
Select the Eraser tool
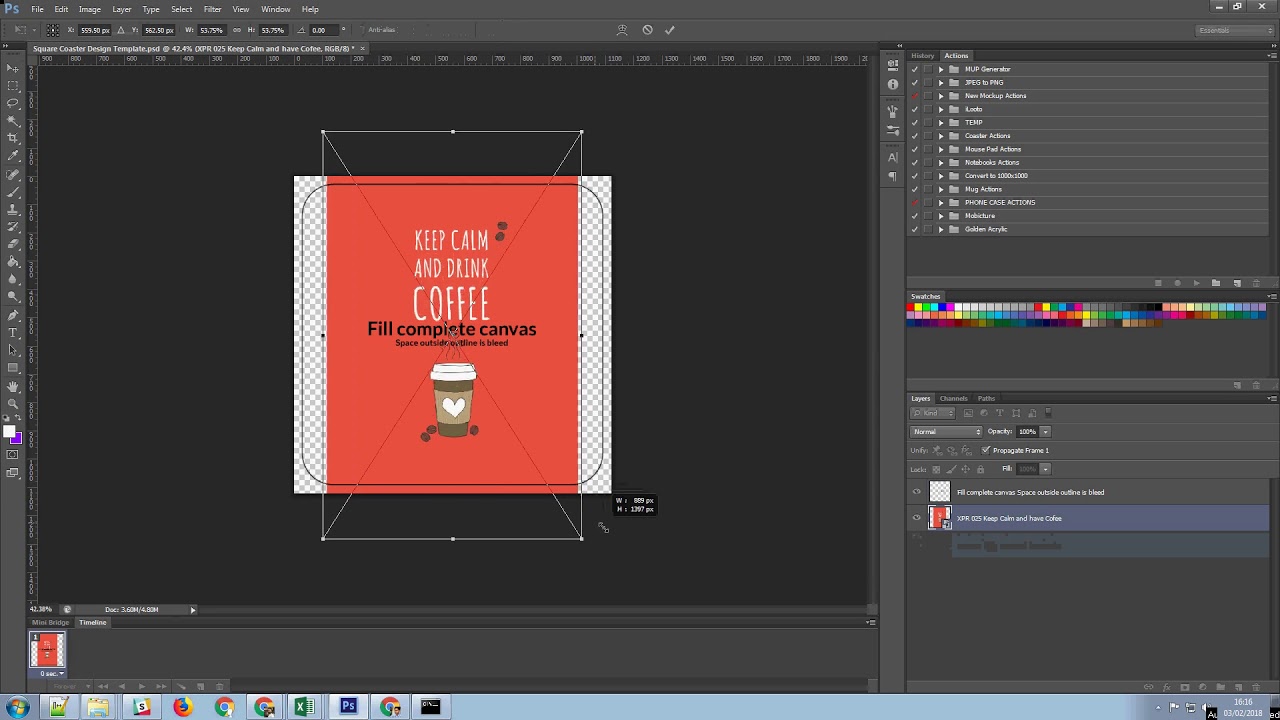coord(13,244)
